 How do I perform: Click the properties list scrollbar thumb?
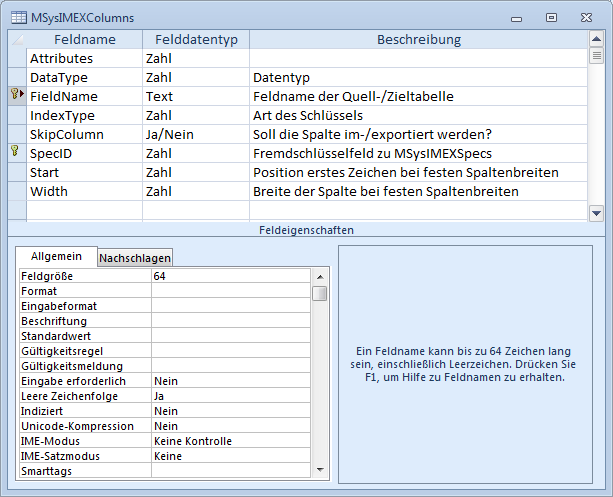tap(319, 293)
